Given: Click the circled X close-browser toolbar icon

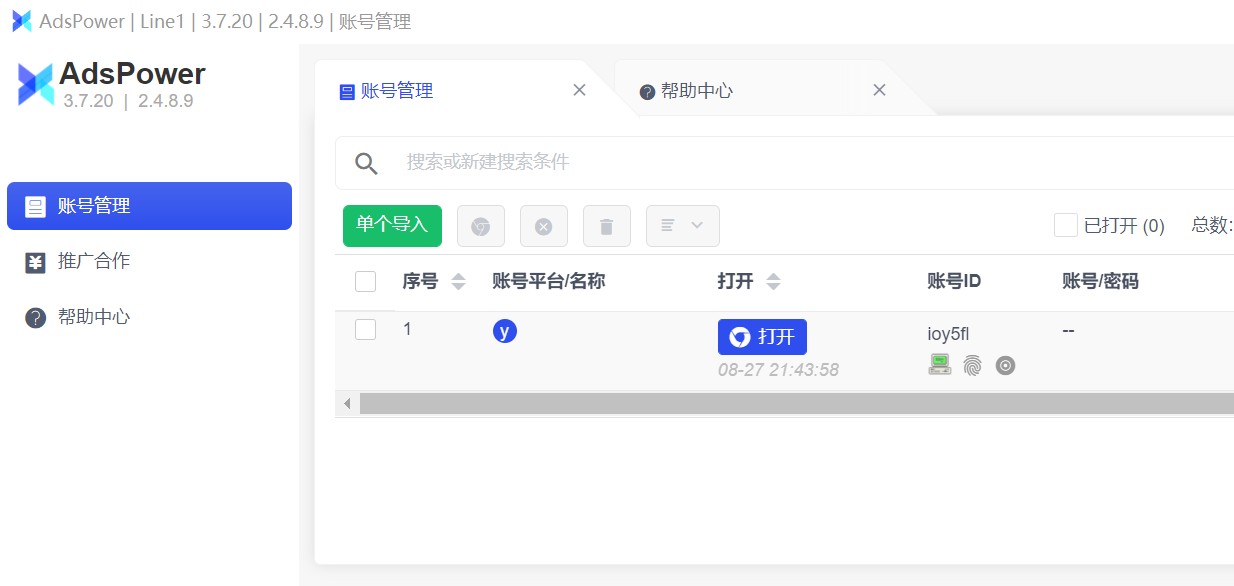Looking at the screenshot, I should (544, 226).
